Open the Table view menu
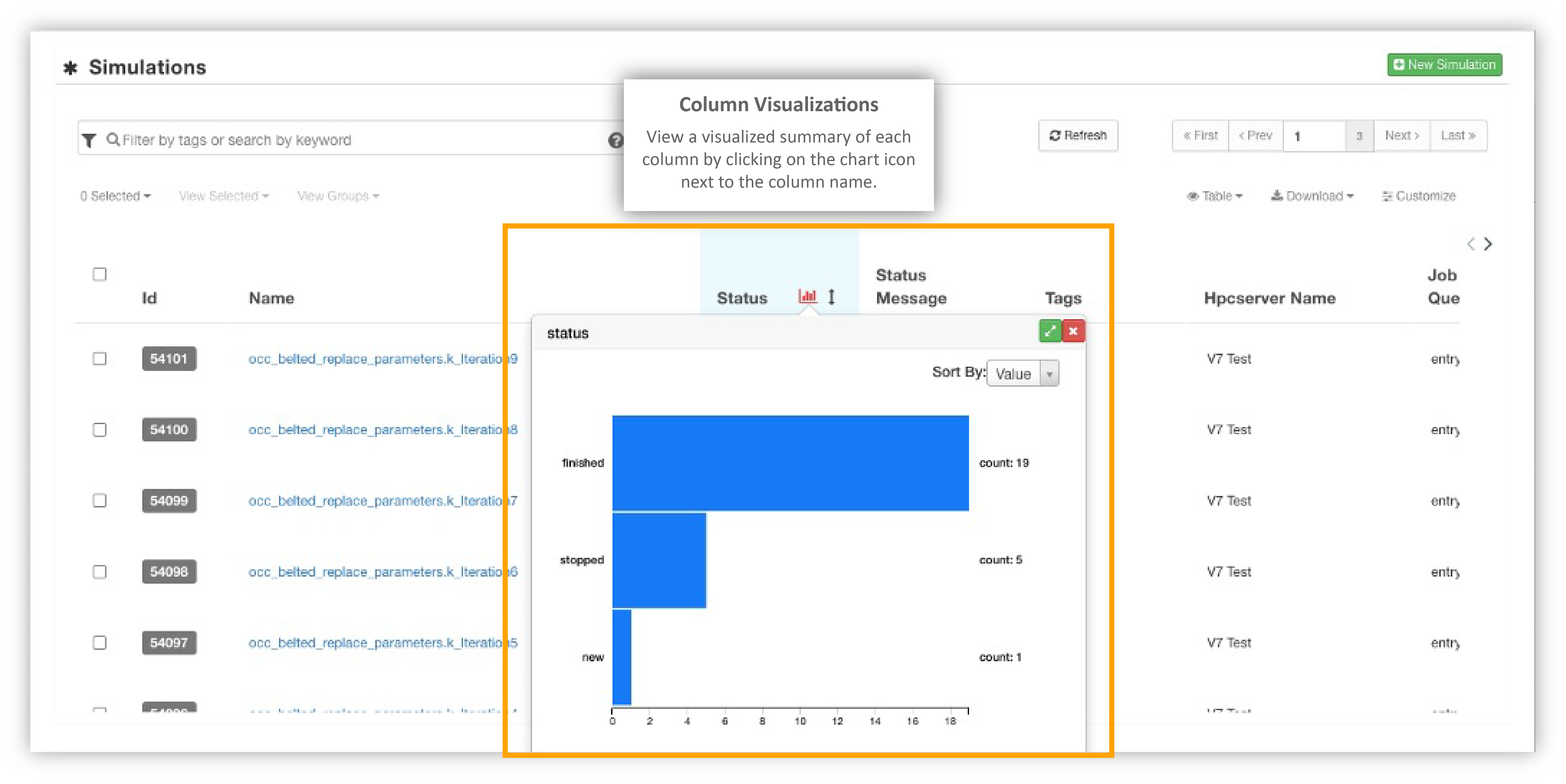 pyautogui.click(x=1215, y=196)
